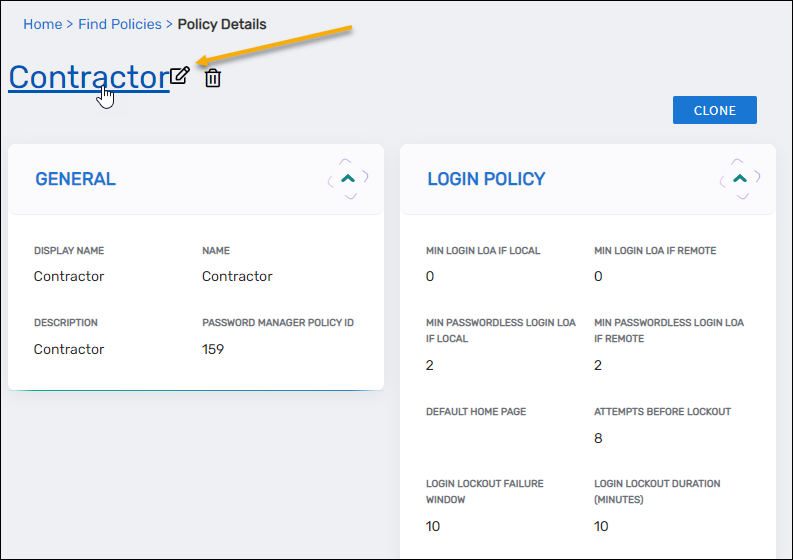Select the Display Name value Contractor
The image size is (793, 560).
pyautogui.click(x=69, y=276)
